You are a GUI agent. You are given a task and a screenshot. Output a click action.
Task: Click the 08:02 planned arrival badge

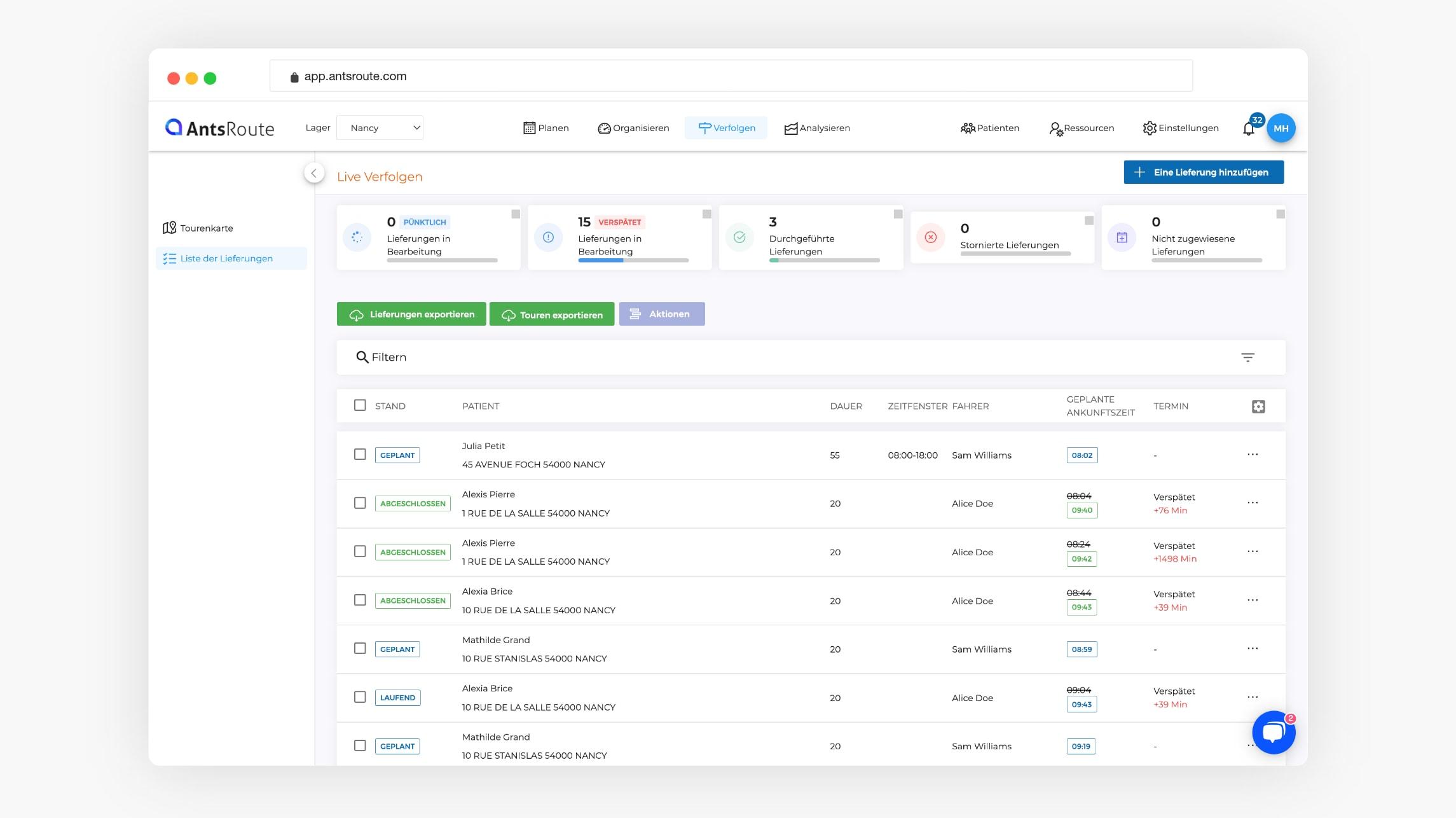tap(1082, 455)
